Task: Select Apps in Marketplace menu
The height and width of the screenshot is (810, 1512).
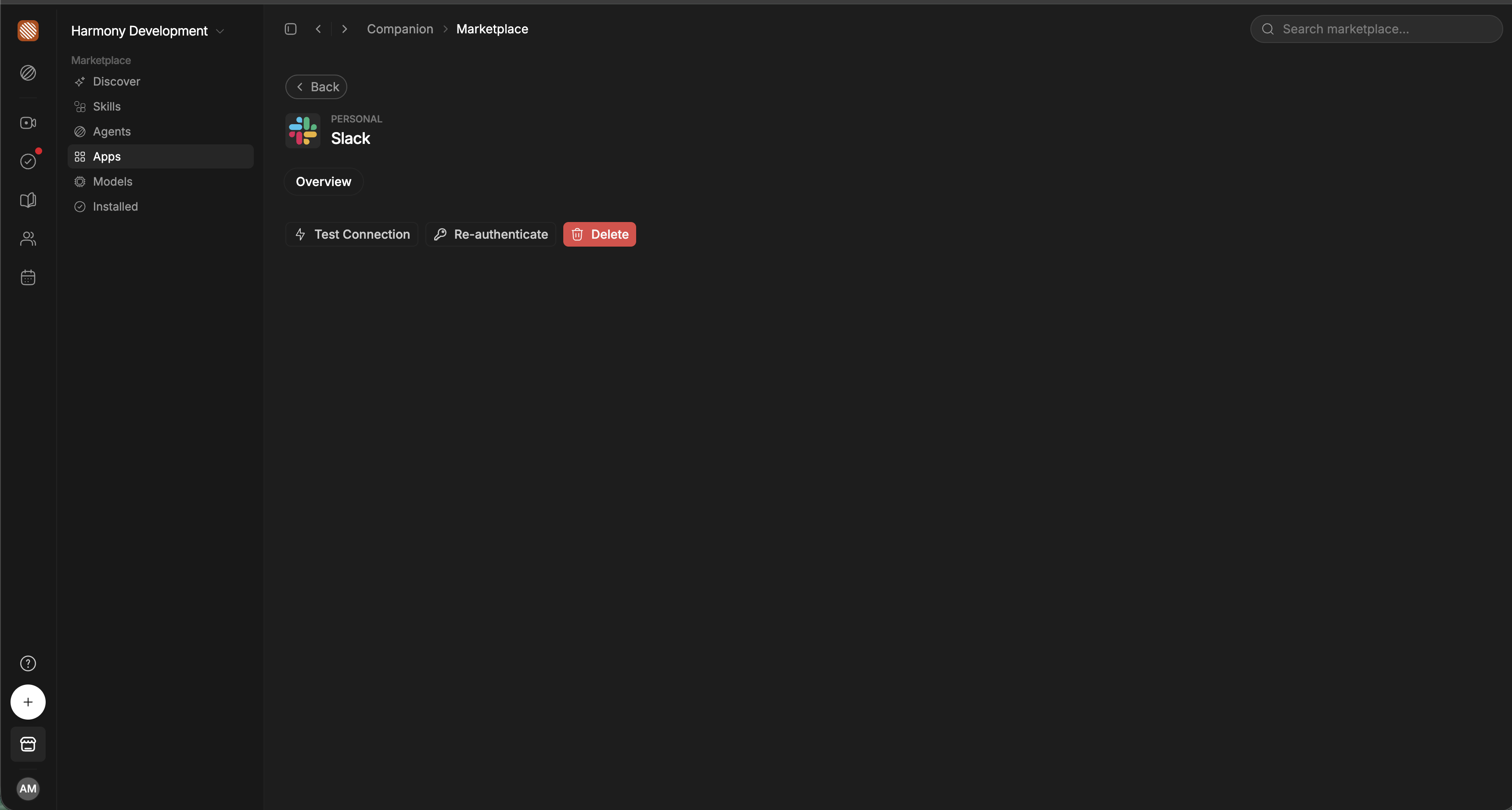Action: 161,157
